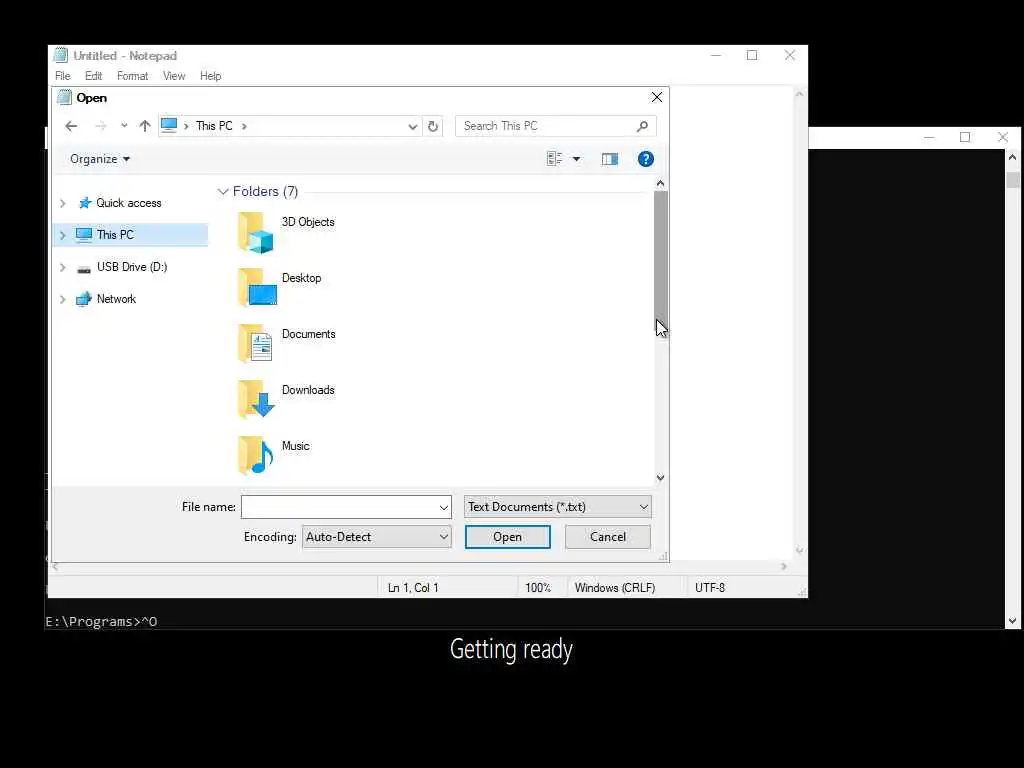
Task: Select the Documents folder icon
Action: 255,344
